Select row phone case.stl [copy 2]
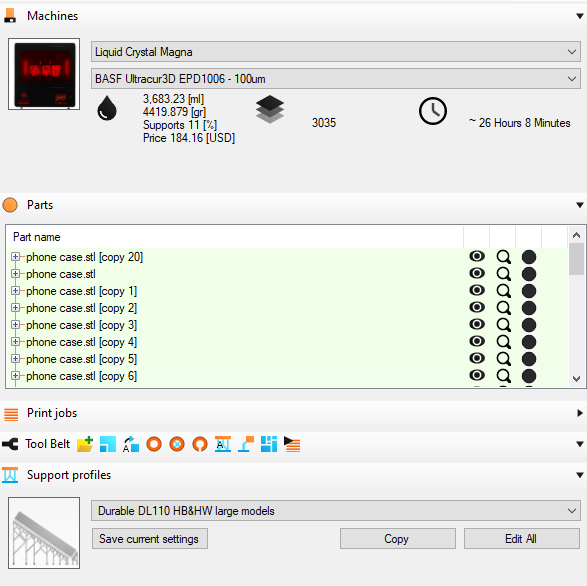The height and width of the screenshot is (586, 587). pos(288,308)
